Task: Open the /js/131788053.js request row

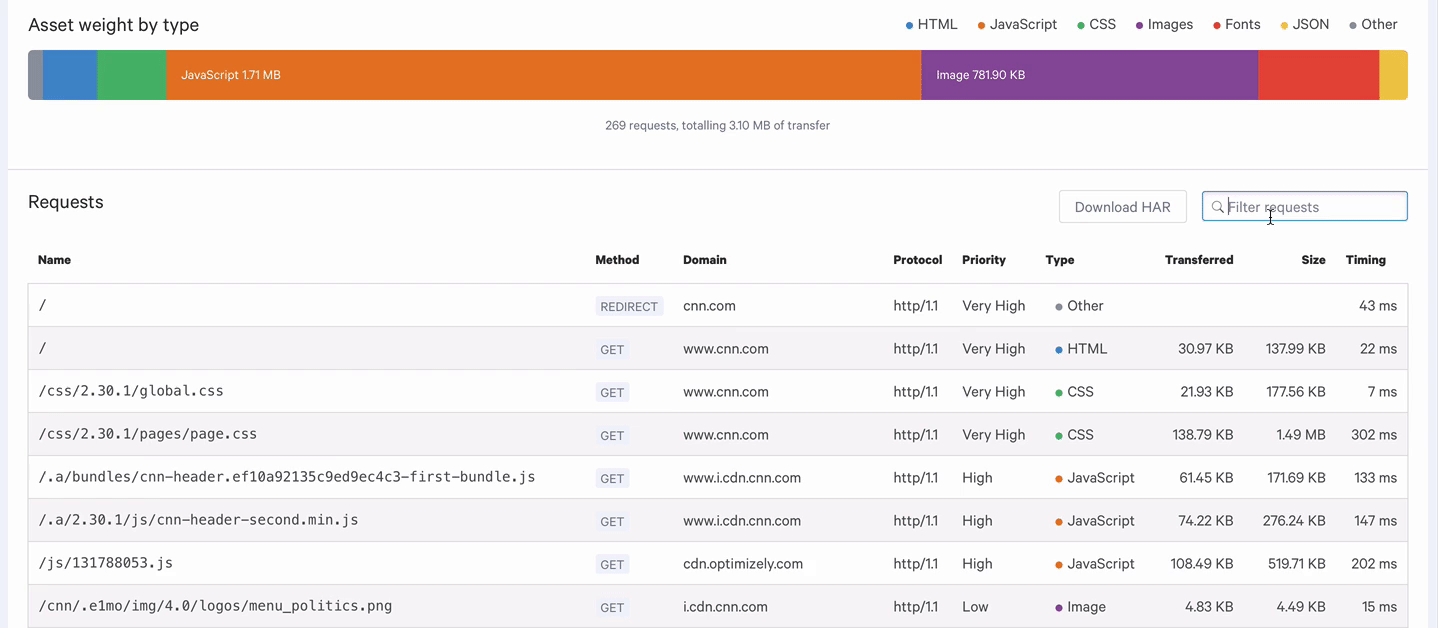Action: tap(717, 564)
